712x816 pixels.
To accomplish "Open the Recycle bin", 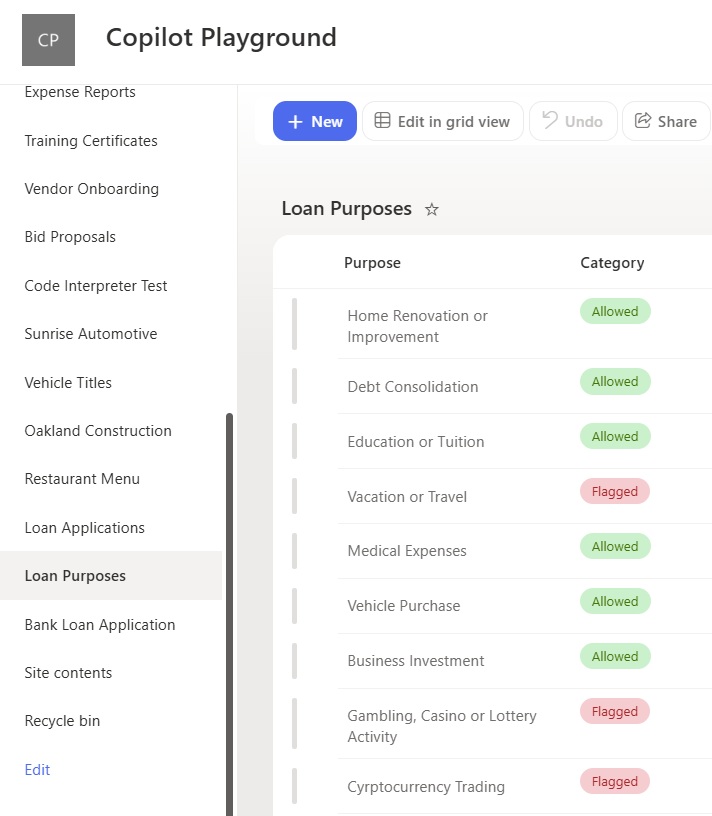I will point(62,721).
